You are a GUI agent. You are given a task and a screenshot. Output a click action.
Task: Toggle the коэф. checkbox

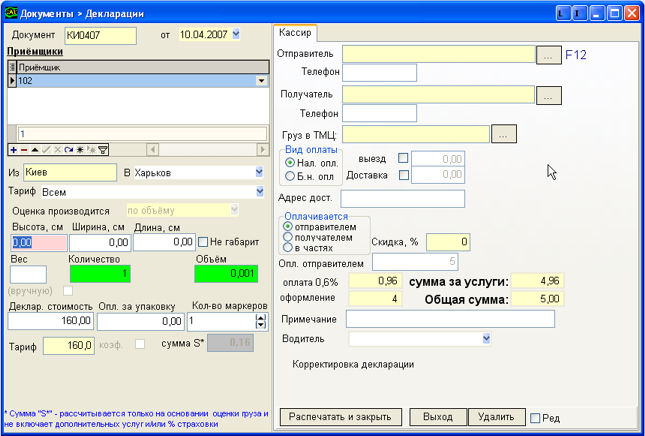pyautogui.click(x=140, y=344)
